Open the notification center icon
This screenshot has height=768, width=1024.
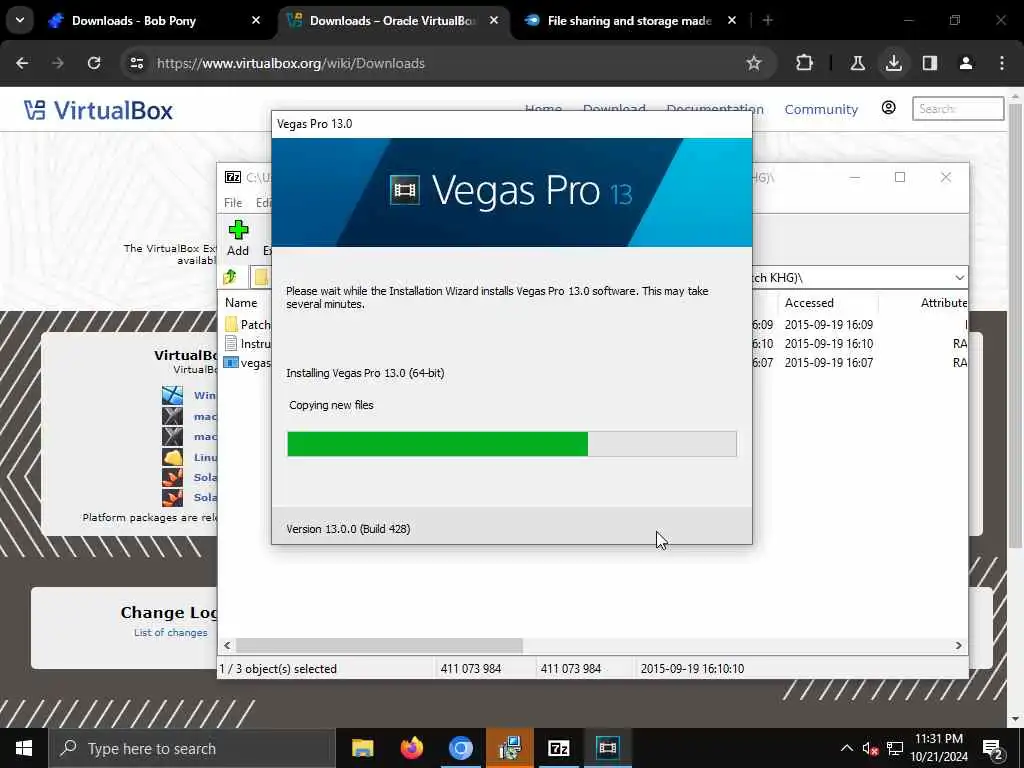(x=993, y=748)
